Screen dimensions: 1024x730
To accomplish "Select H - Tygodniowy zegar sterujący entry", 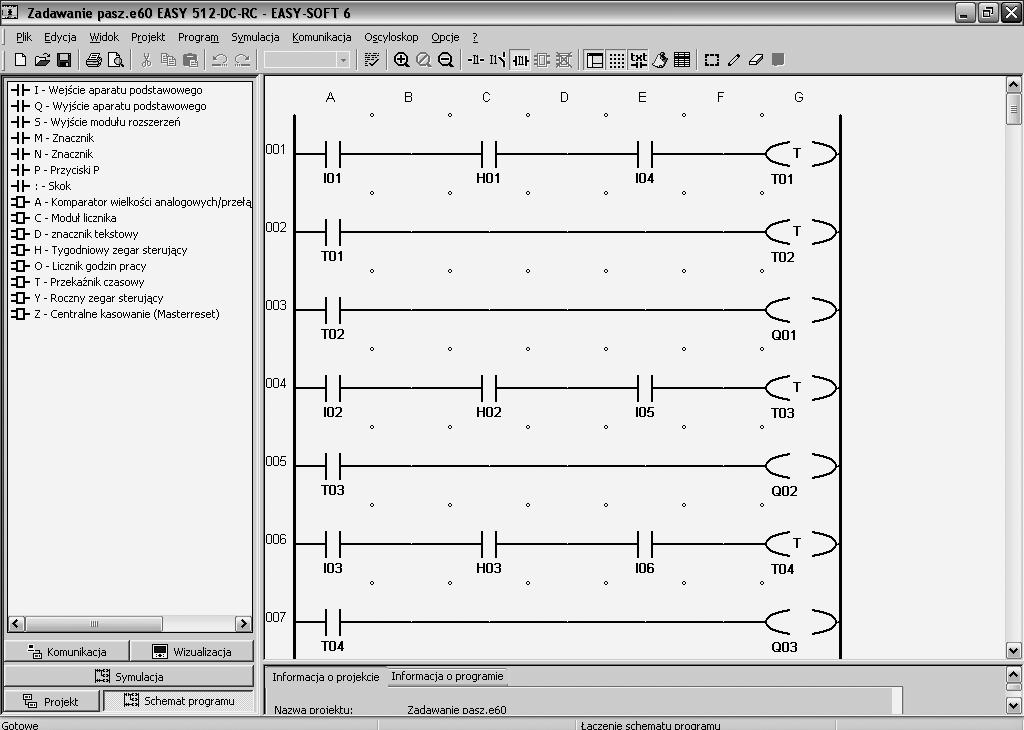I will pyautogui.click(x=99, y=250).
